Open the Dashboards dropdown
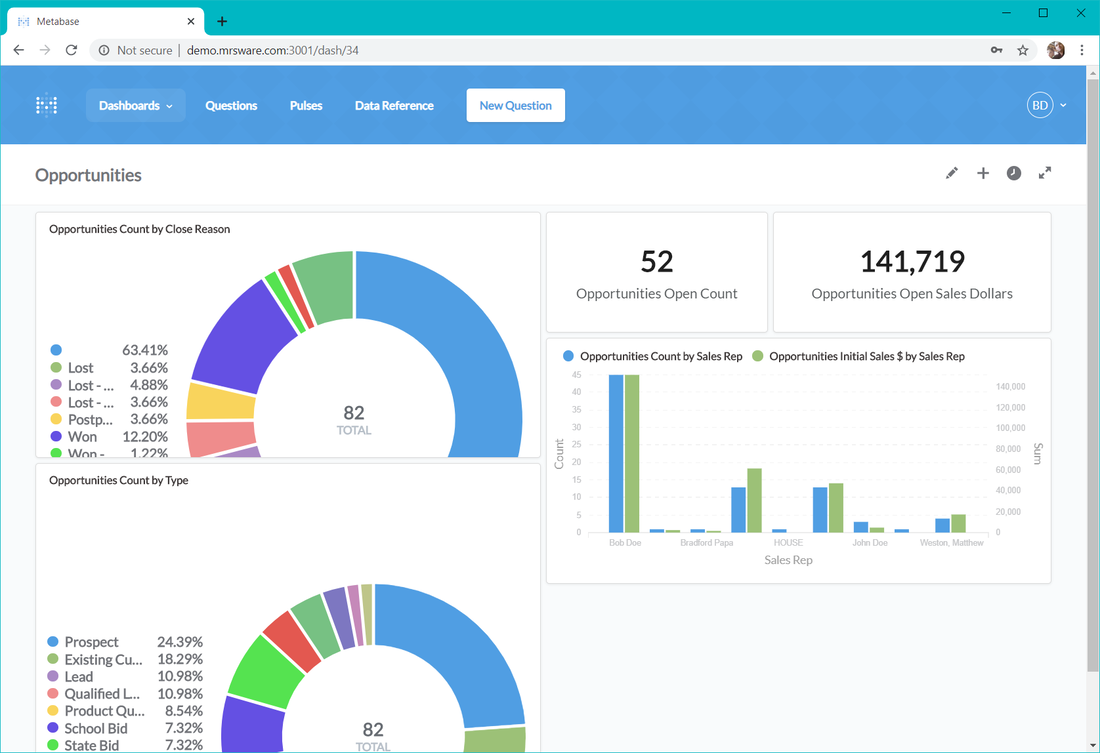 pos(135,105)
